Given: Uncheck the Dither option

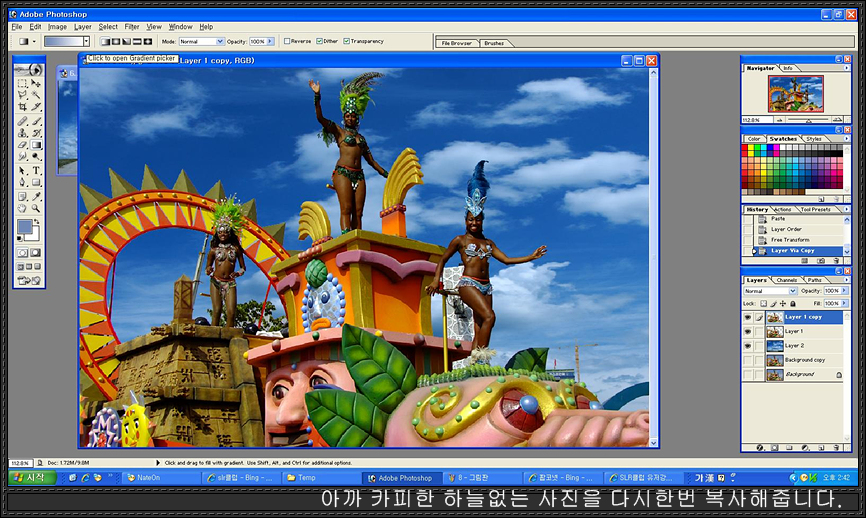Looking at the screenshot, I should click(320, 42).
